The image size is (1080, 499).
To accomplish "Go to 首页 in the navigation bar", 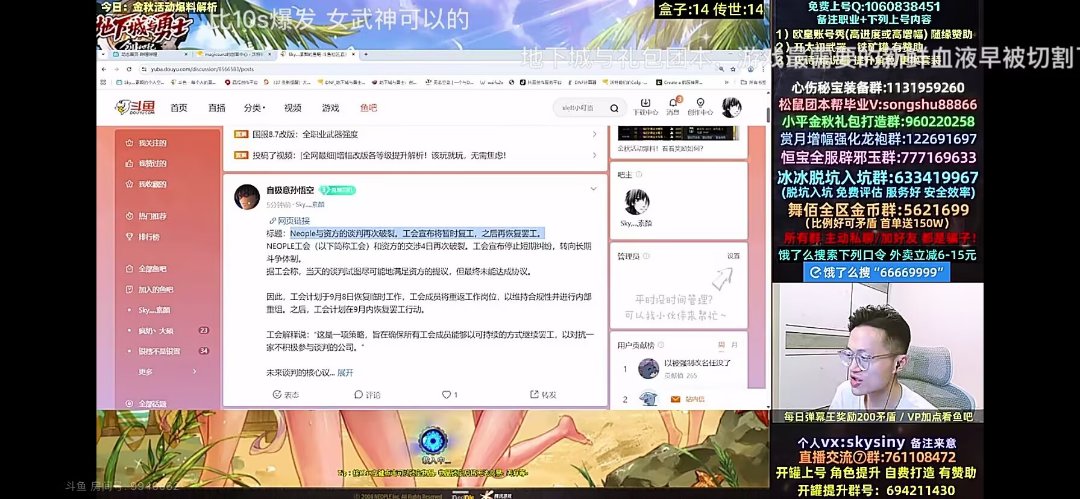I will click(178, 108).
